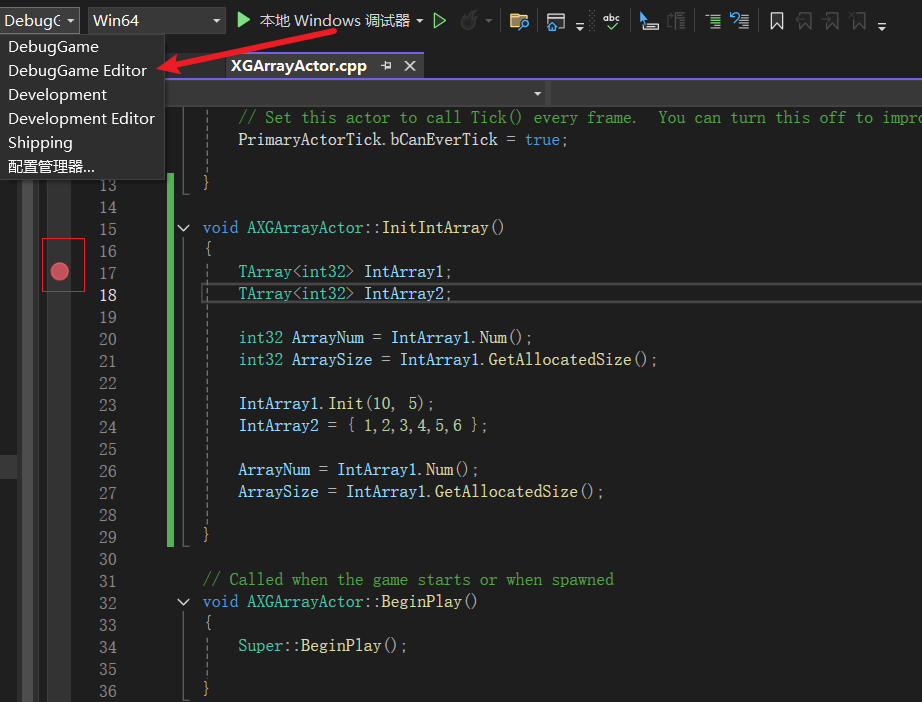Click the InitIntArray function name
Image resolution: width=922 pixels, height=702 pixels.
pos(435,228)
